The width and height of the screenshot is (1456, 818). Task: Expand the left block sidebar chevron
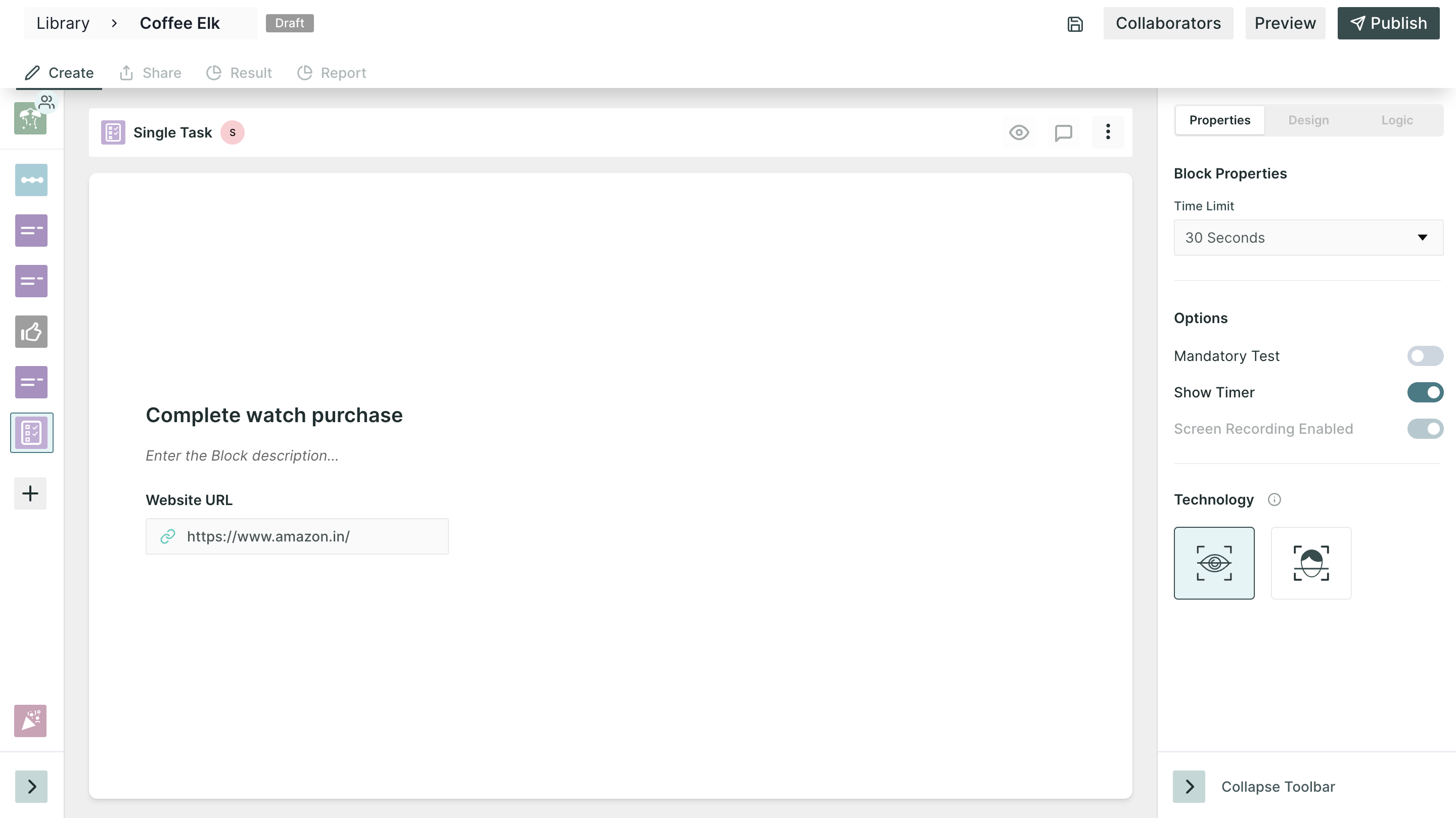[31, 786]
